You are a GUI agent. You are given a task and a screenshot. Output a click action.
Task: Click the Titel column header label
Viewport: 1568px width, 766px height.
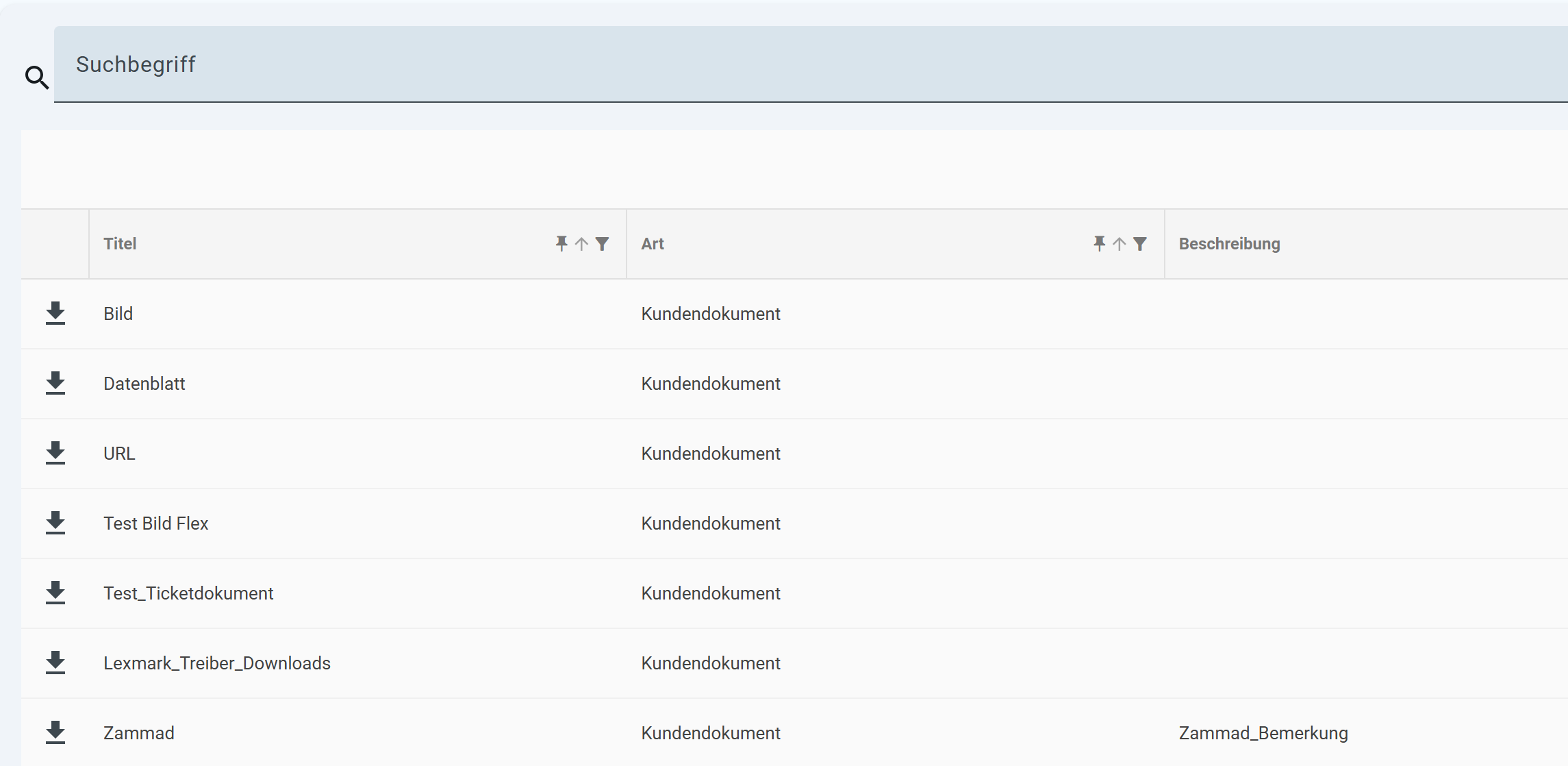click(x=120, y=244)
